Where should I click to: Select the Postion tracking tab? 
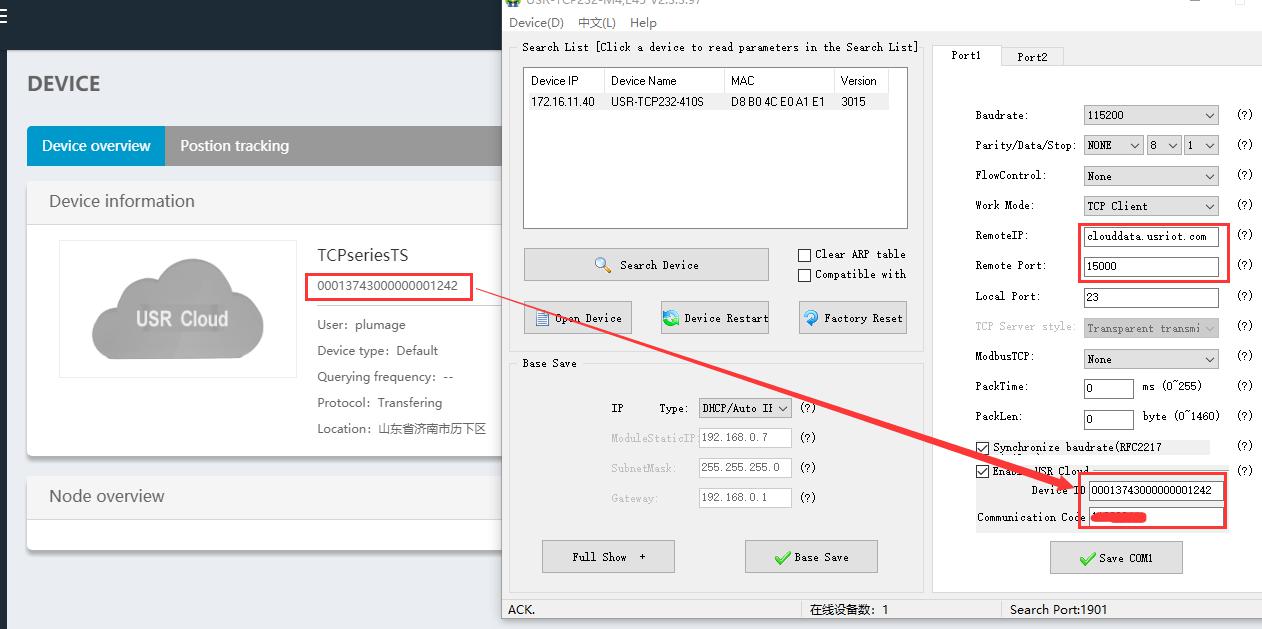[x=234, y=146]
